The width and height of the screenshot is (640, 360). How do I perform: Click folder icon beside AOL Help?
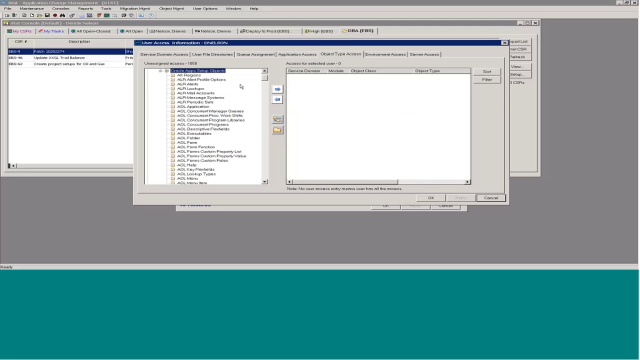click(173, 165)
